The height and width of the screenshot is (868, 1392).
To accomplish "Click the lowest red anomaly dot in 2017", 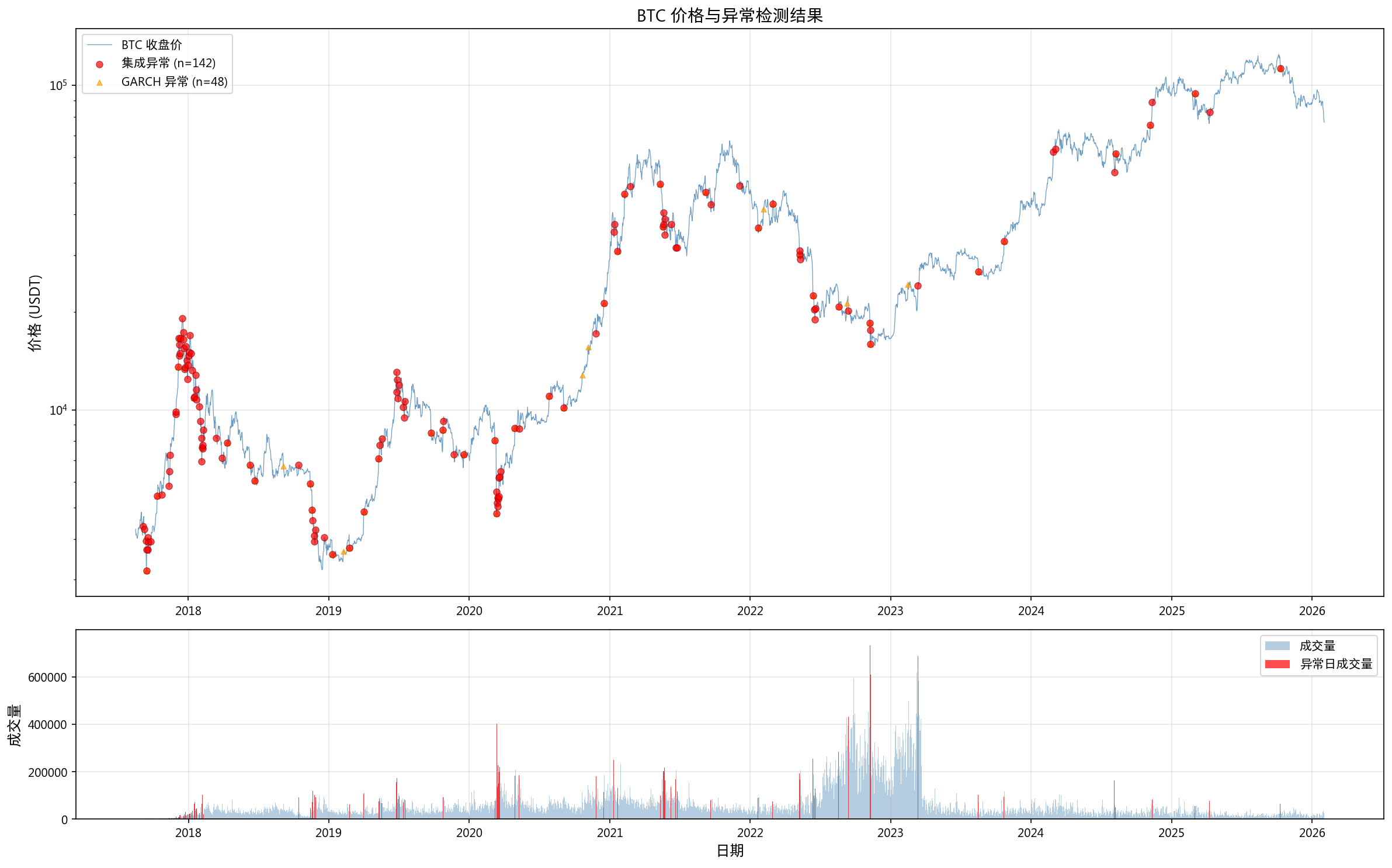I will coord(147,571).
